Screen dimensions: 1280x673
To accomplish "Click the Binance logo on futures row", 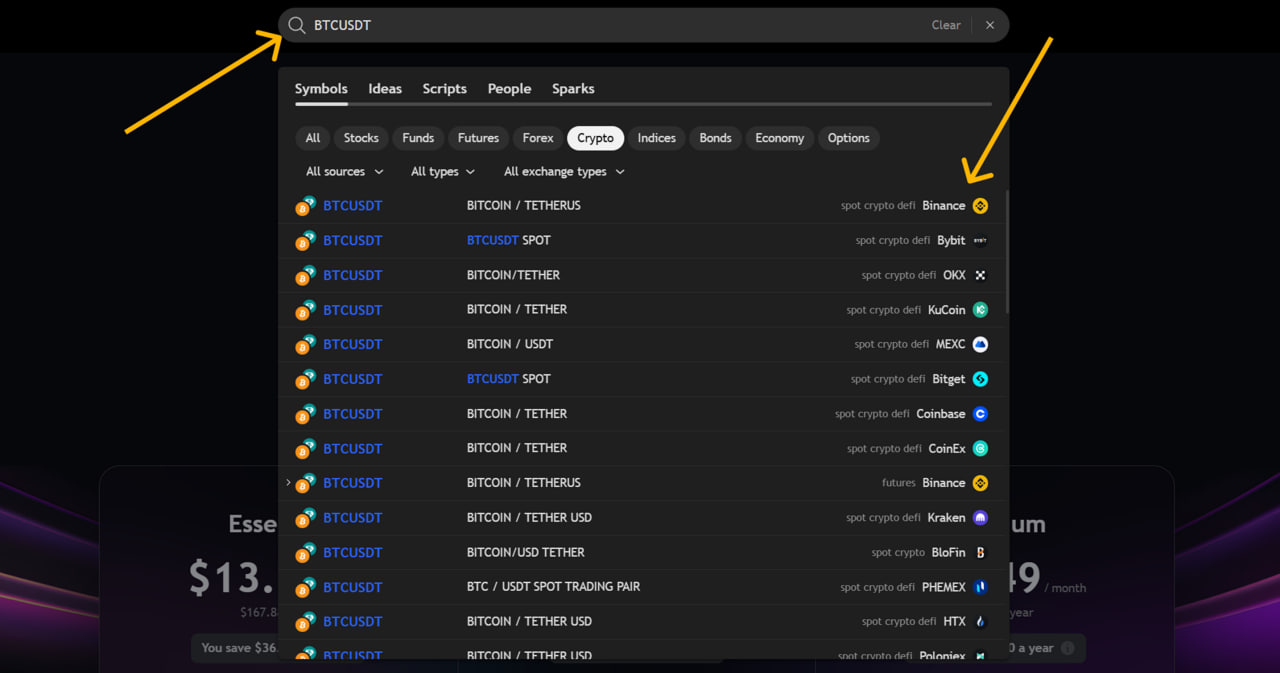I will 980,483.
